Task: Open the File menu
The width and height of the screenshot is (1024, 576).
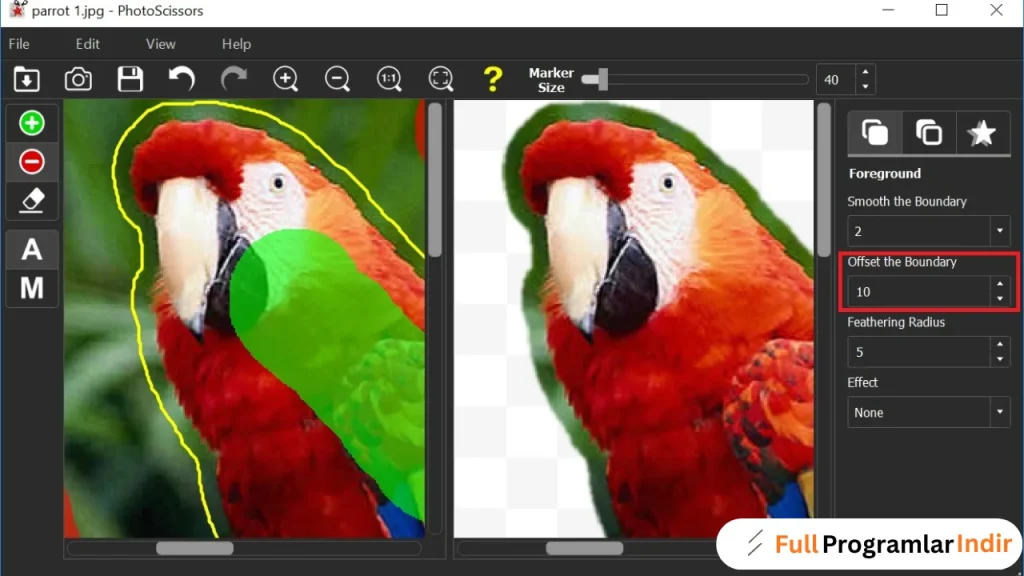Action: (x=19, y=44)
